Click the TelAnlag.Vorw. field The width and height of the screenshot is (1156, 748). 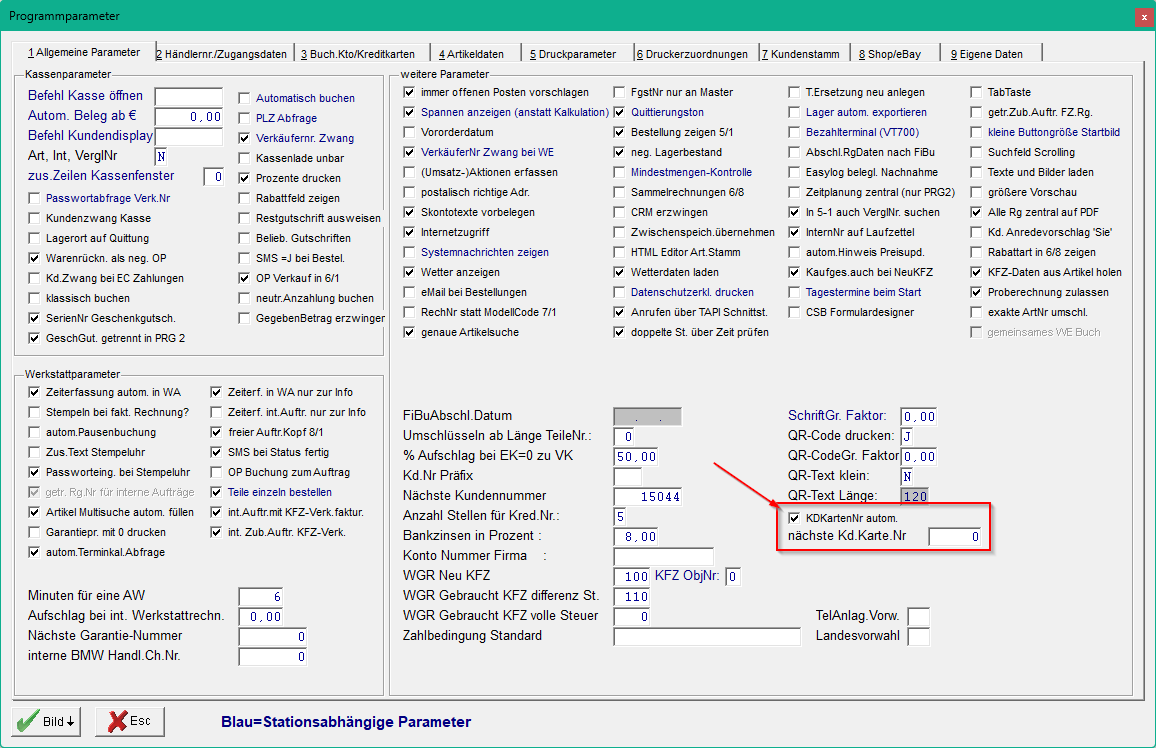point(919,616)
